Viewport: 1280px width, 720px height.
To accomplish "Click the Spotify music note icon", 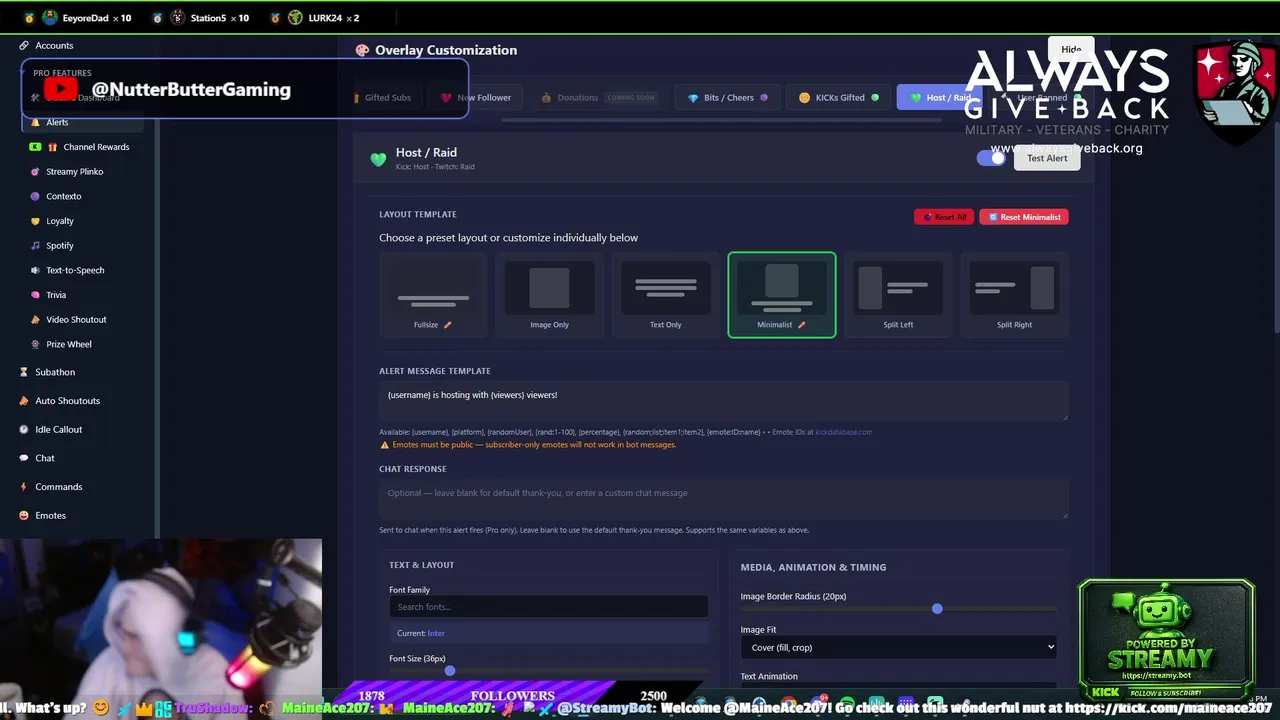I will (35, 246).
